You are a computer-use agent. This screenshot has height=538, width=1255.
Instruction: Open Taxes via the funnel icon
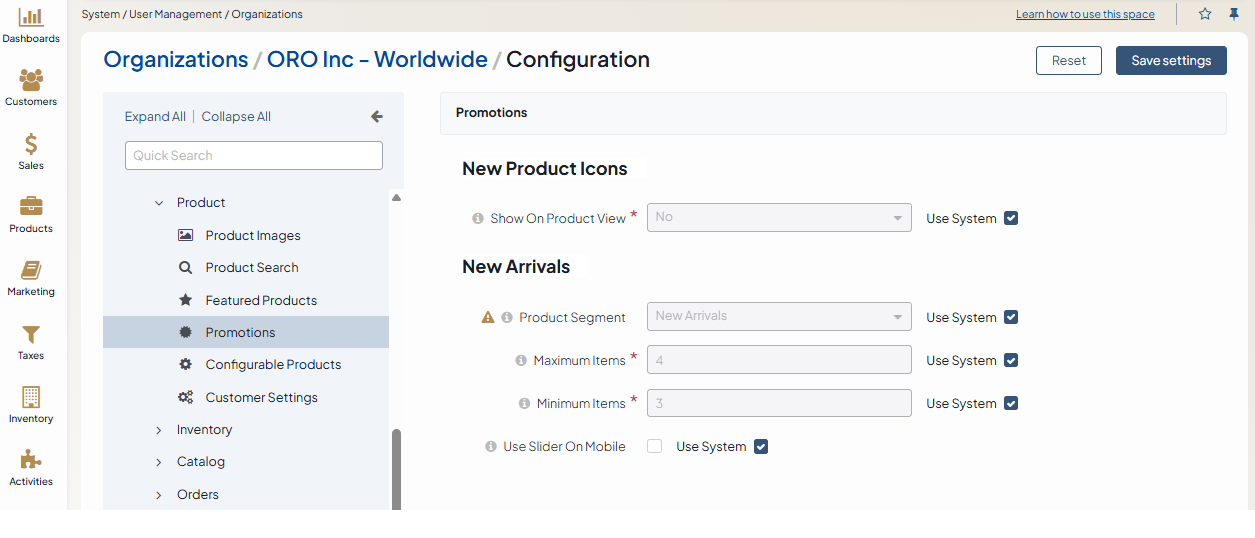[x=31, y=334]
